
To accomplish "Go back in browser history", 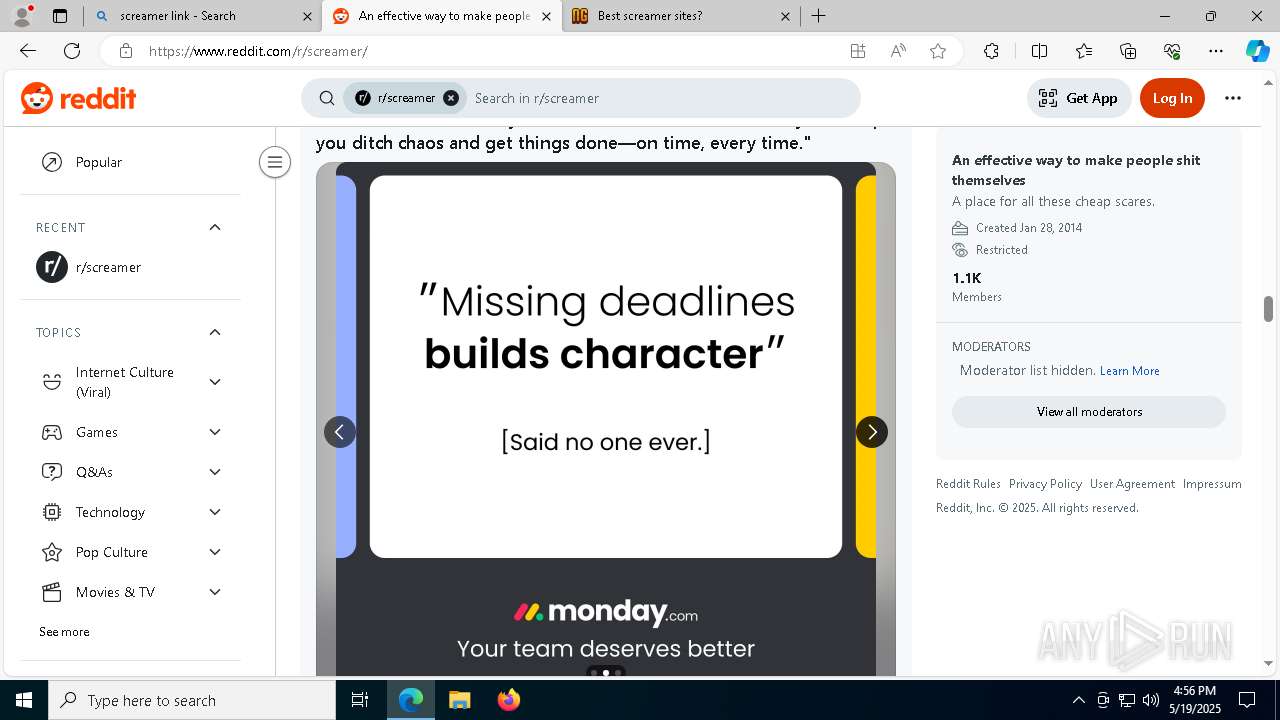I will point(28,51).
